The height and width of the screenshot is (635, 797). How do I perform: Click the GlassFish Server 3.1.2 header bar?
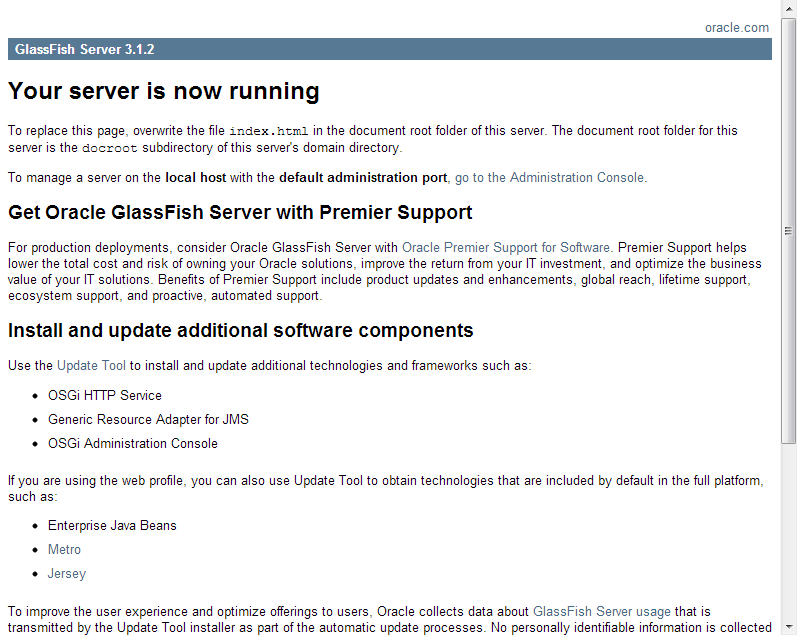pos(389,49)
